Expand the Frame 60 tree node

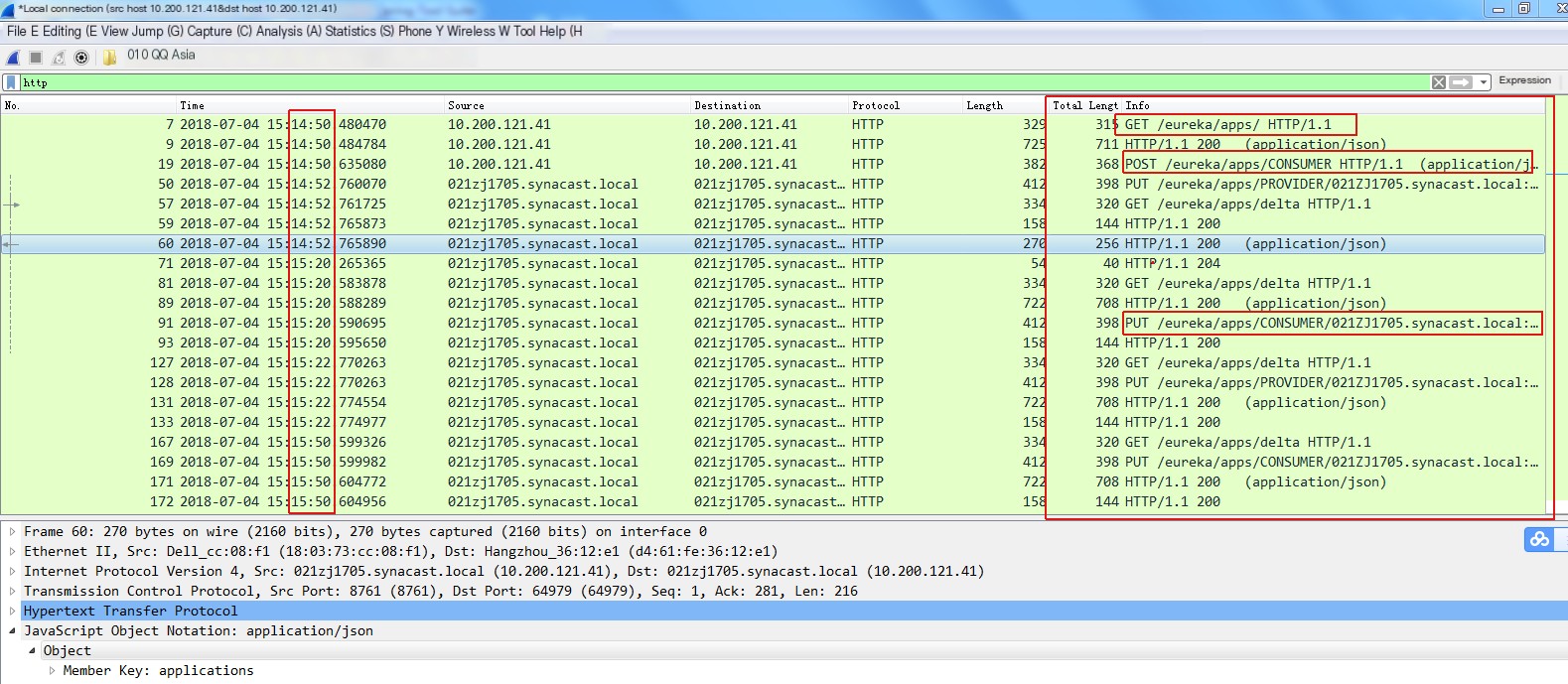(12, 532)
